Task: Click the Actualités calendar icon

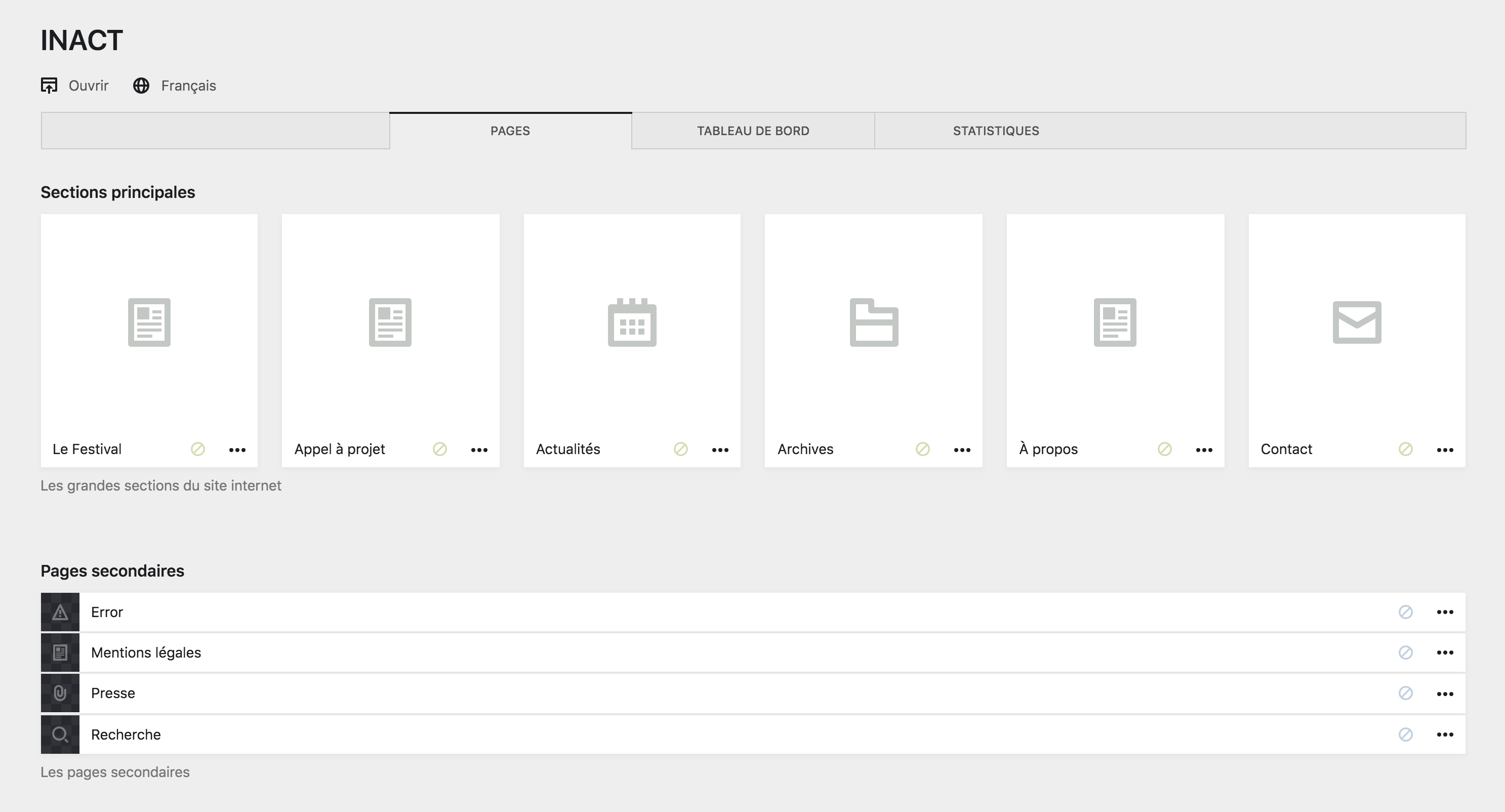Action: [x=632, y=322]
